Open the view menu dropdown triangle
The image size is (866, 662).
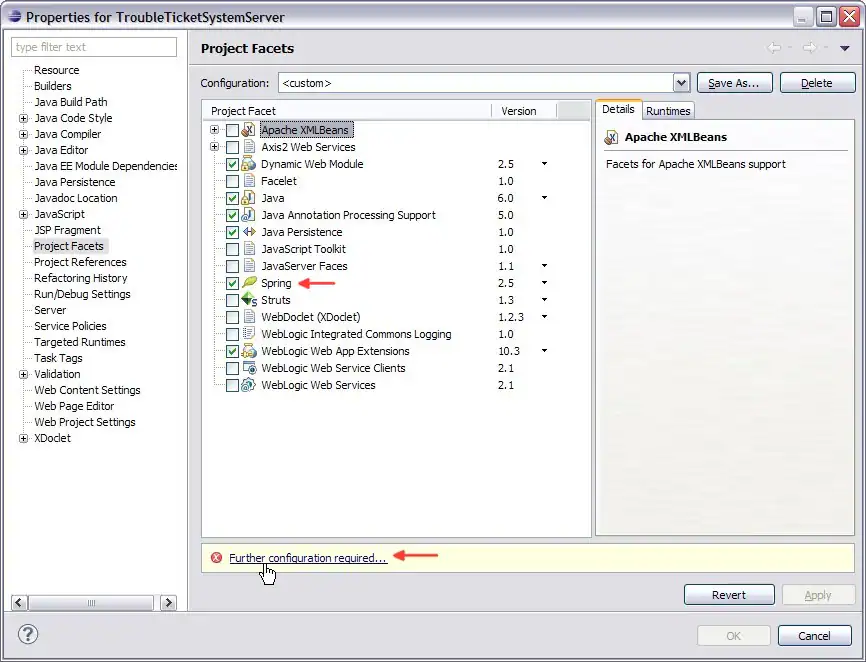(844, 49)
